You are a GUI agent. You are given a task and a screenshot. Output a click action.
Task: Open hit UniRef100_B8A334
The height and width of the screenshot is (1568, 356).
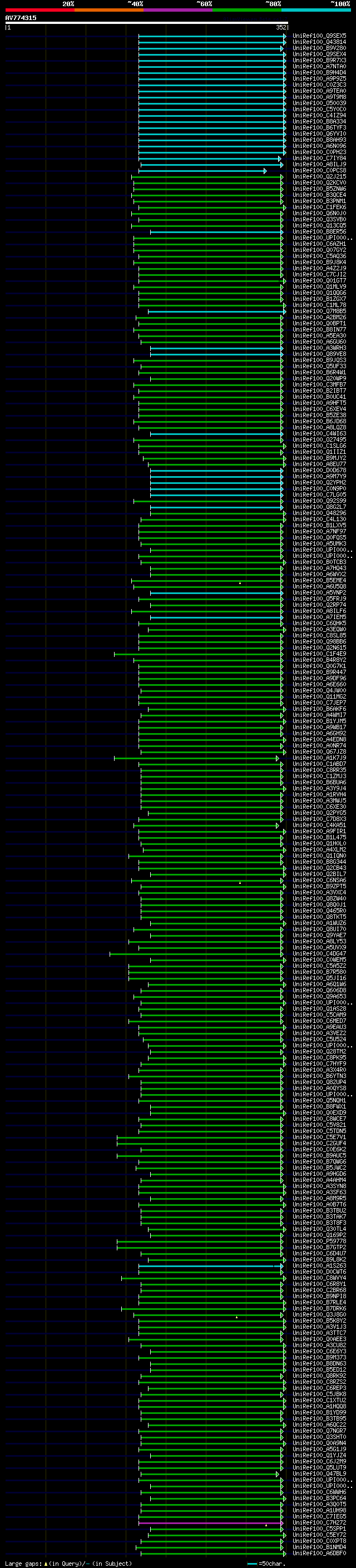coord(319,121)
